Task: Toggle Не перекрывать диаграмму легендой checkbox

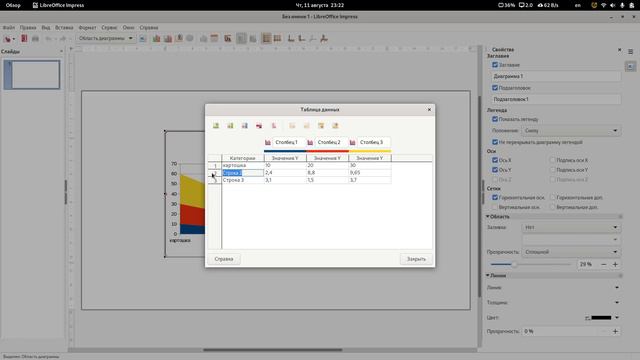Action: (x=495, y=142)
